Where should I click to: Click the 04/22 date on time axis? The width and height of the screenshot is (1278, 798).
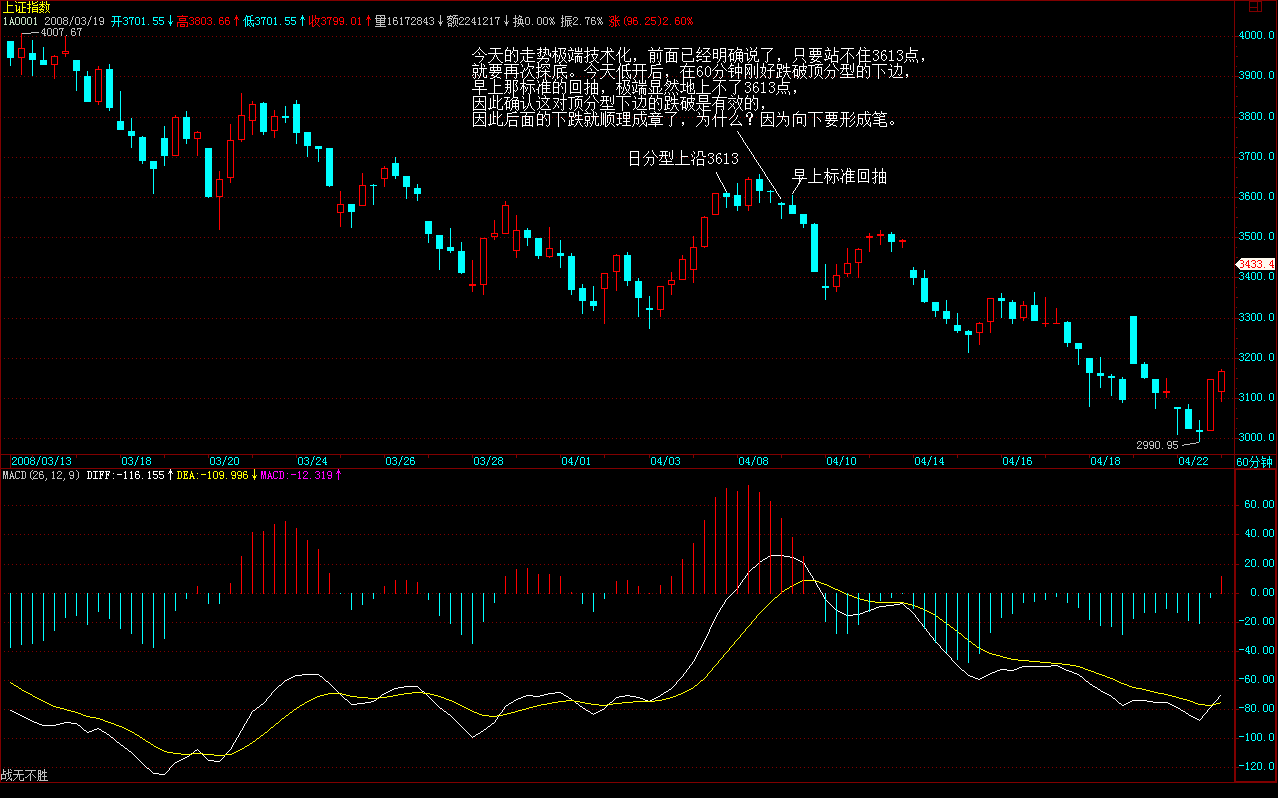1193,461
